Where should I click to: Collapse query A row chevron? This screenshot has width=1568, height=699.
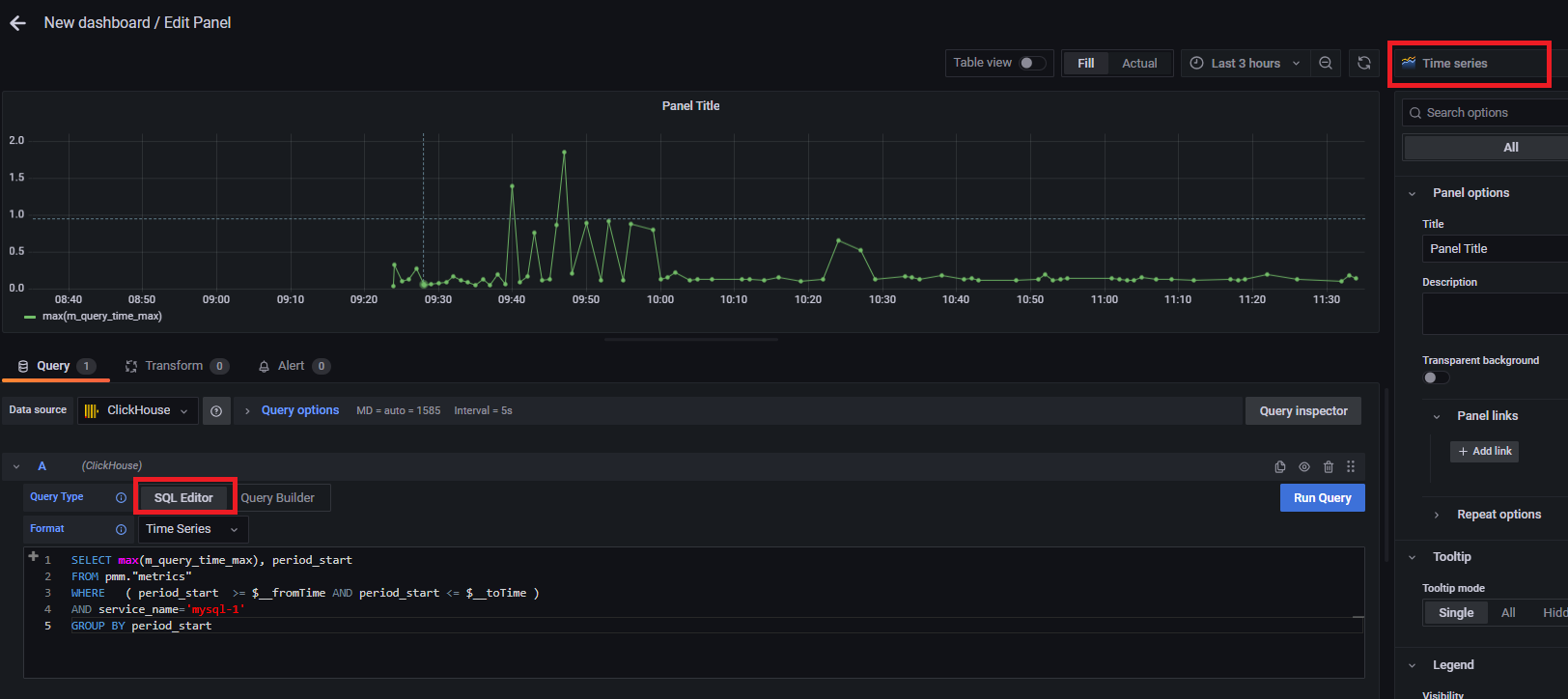[x=16, y=466]
